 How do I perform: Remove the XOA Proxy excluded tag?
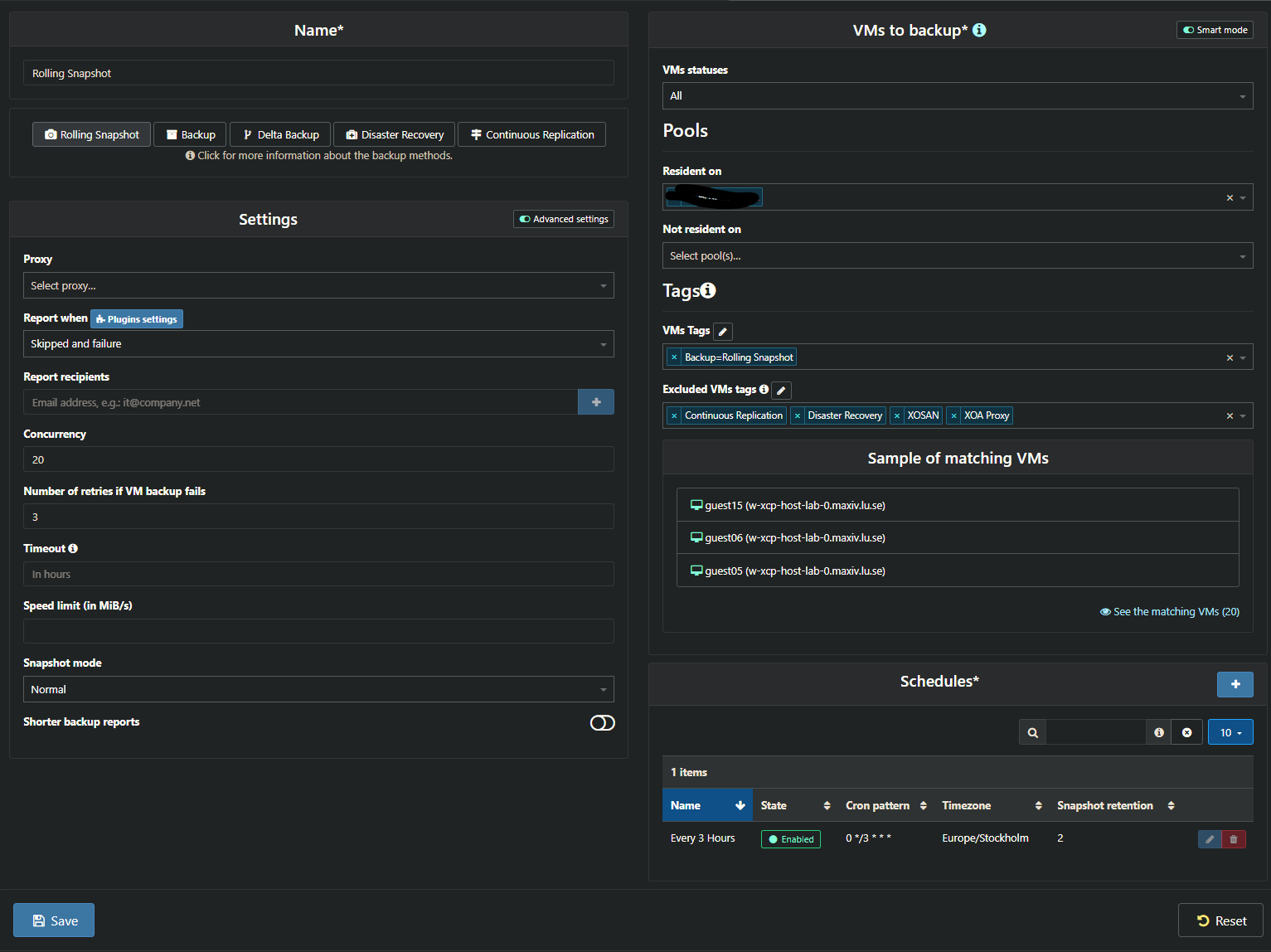[x=953, y=415]
